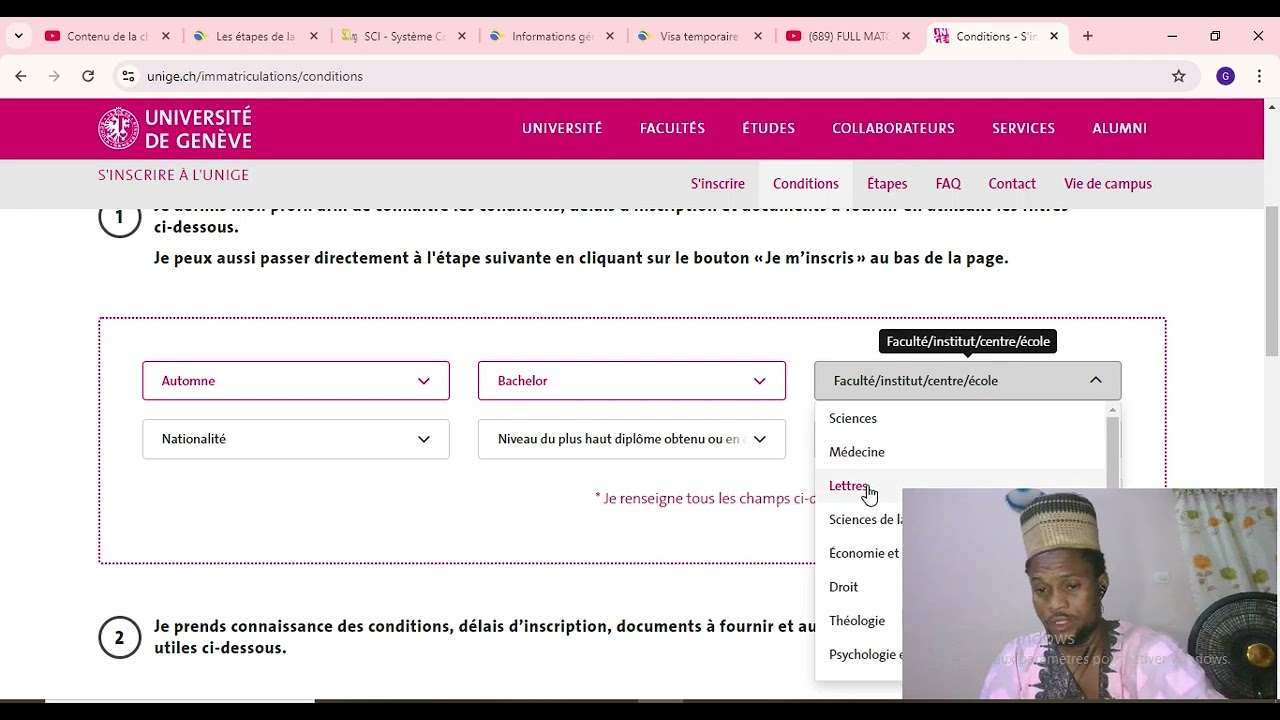Close the active 'Conditions' tab
Image resolution: width=1280 pixels, height=720 pixels.
(1054, 36)
